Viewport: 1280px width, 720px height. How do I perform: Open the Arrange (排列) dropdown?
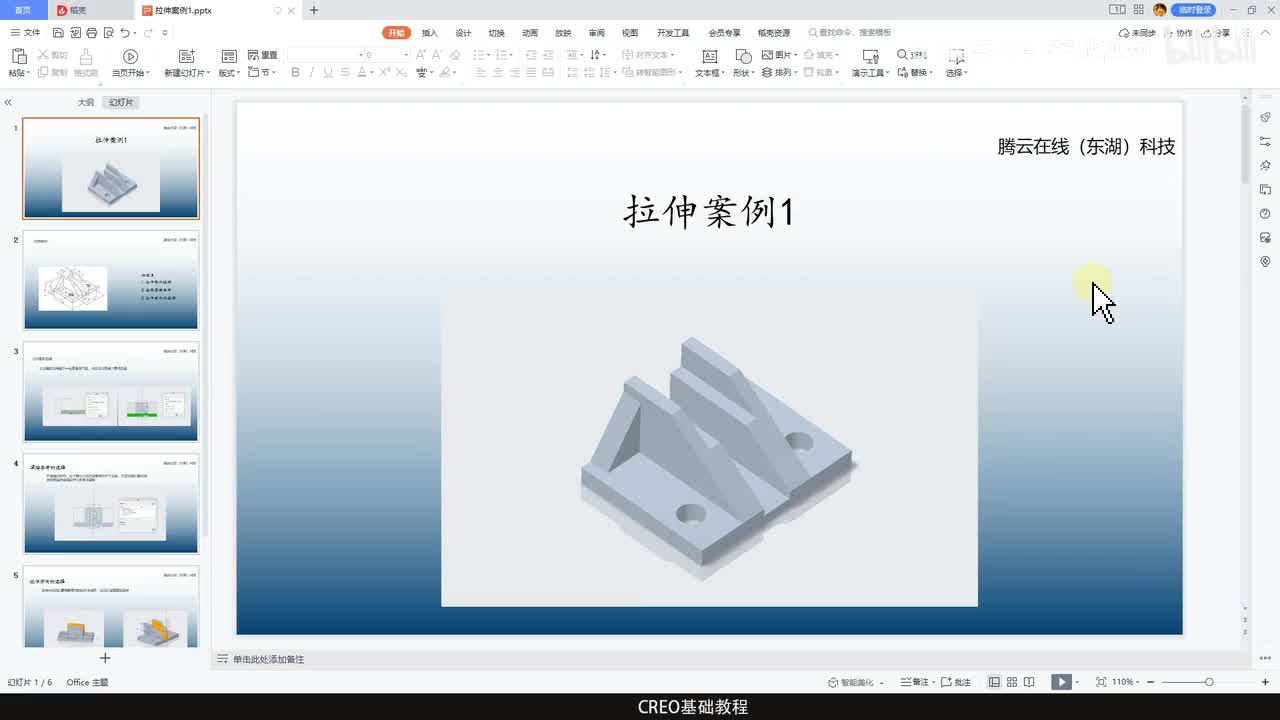point(780,73)
